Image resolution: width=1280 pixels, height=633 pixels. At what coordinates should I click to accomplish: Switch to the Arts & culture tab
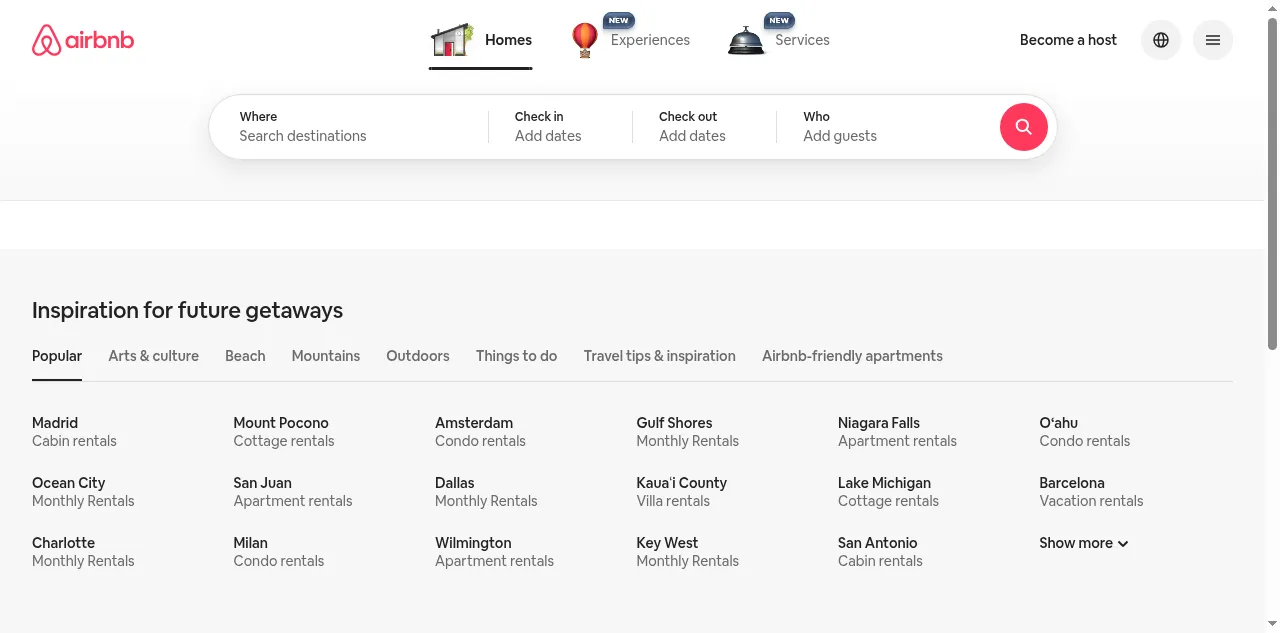coord(153,356)
